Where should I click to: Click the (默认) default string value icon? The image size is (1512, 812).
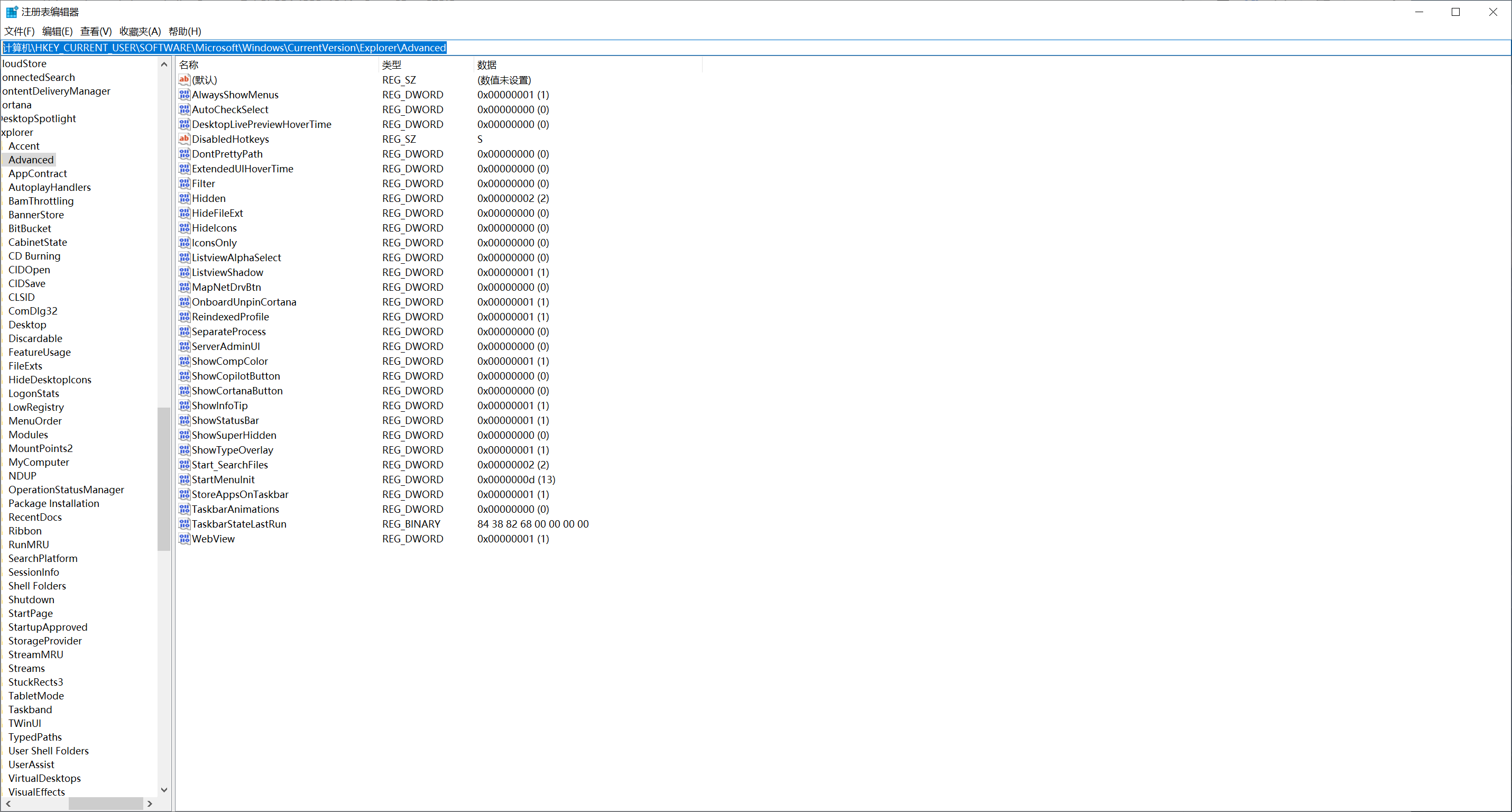(x=185, y=80)
